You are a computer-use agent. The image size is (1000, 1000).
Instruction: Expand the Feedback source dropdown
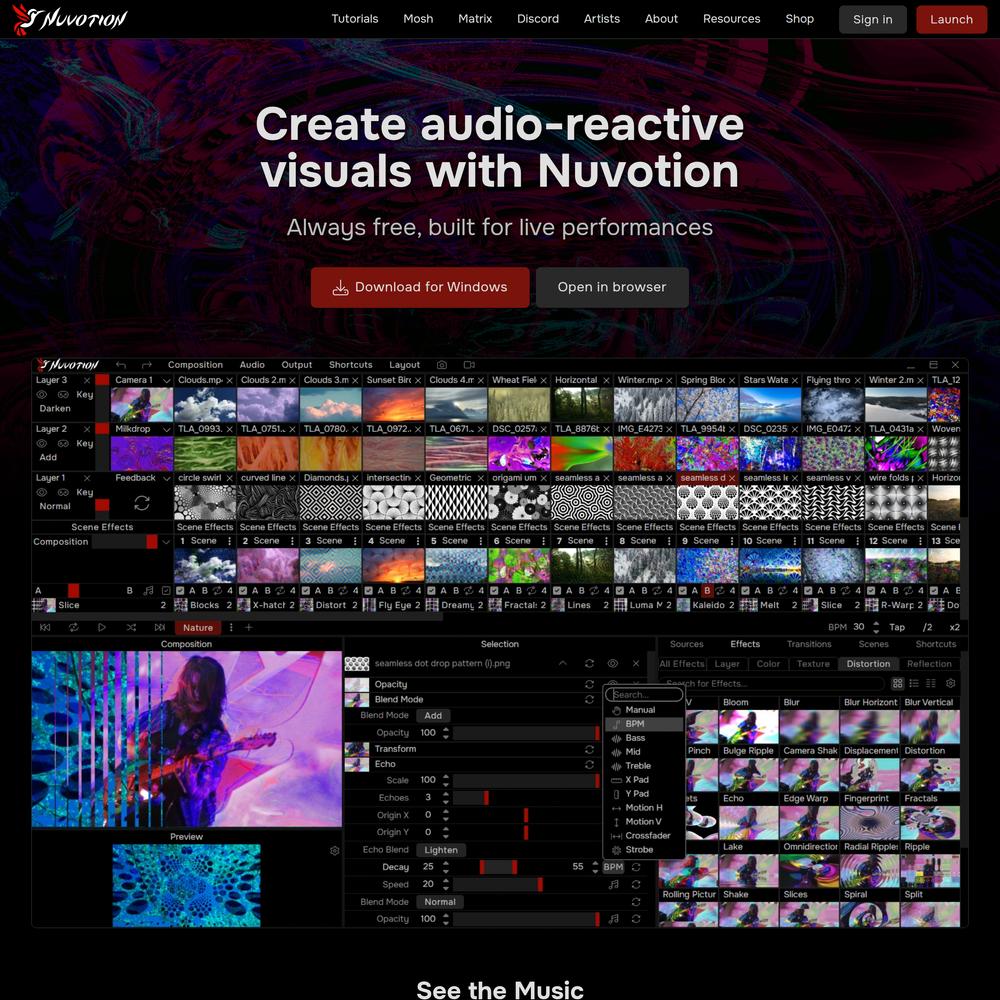(x=166, y=478)
